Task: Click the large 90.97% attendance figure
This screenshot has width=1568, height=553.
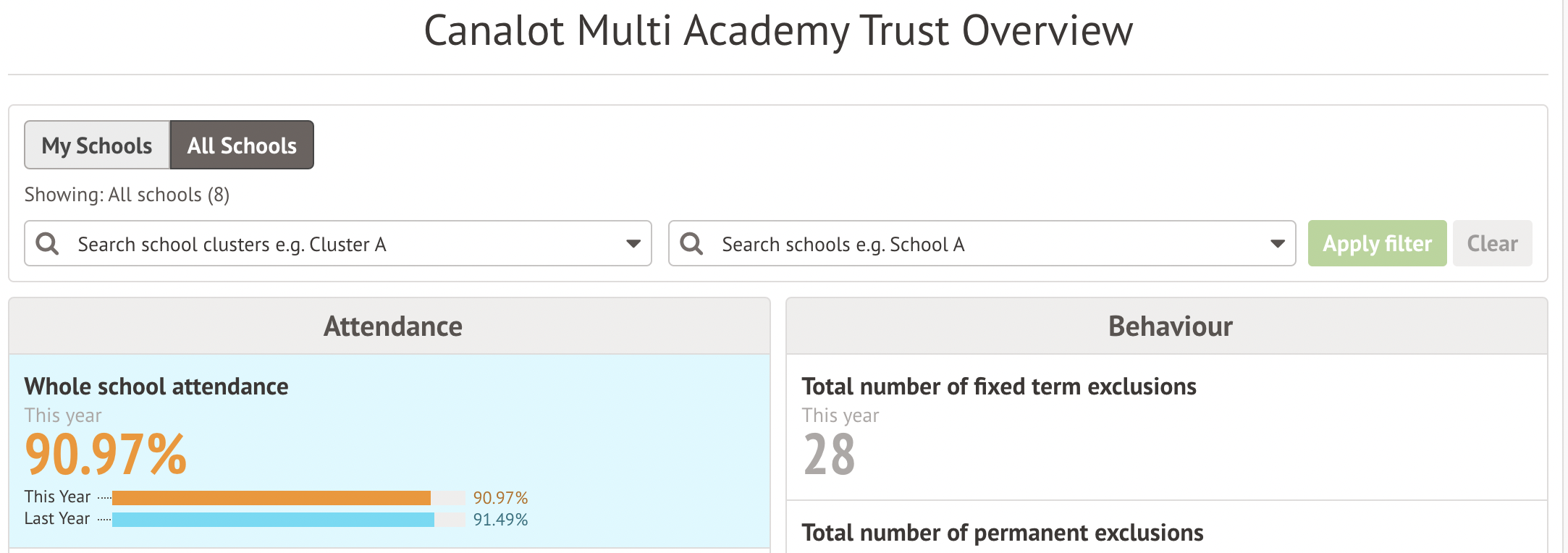Action: (x=106, y=455)
